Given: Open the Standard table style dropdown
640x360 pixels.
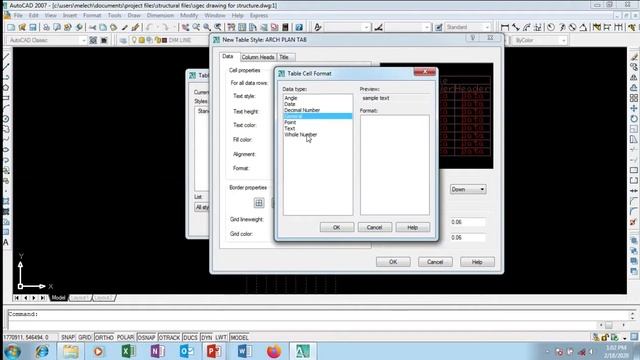Looking at the screenshot, I should point(468,27).
